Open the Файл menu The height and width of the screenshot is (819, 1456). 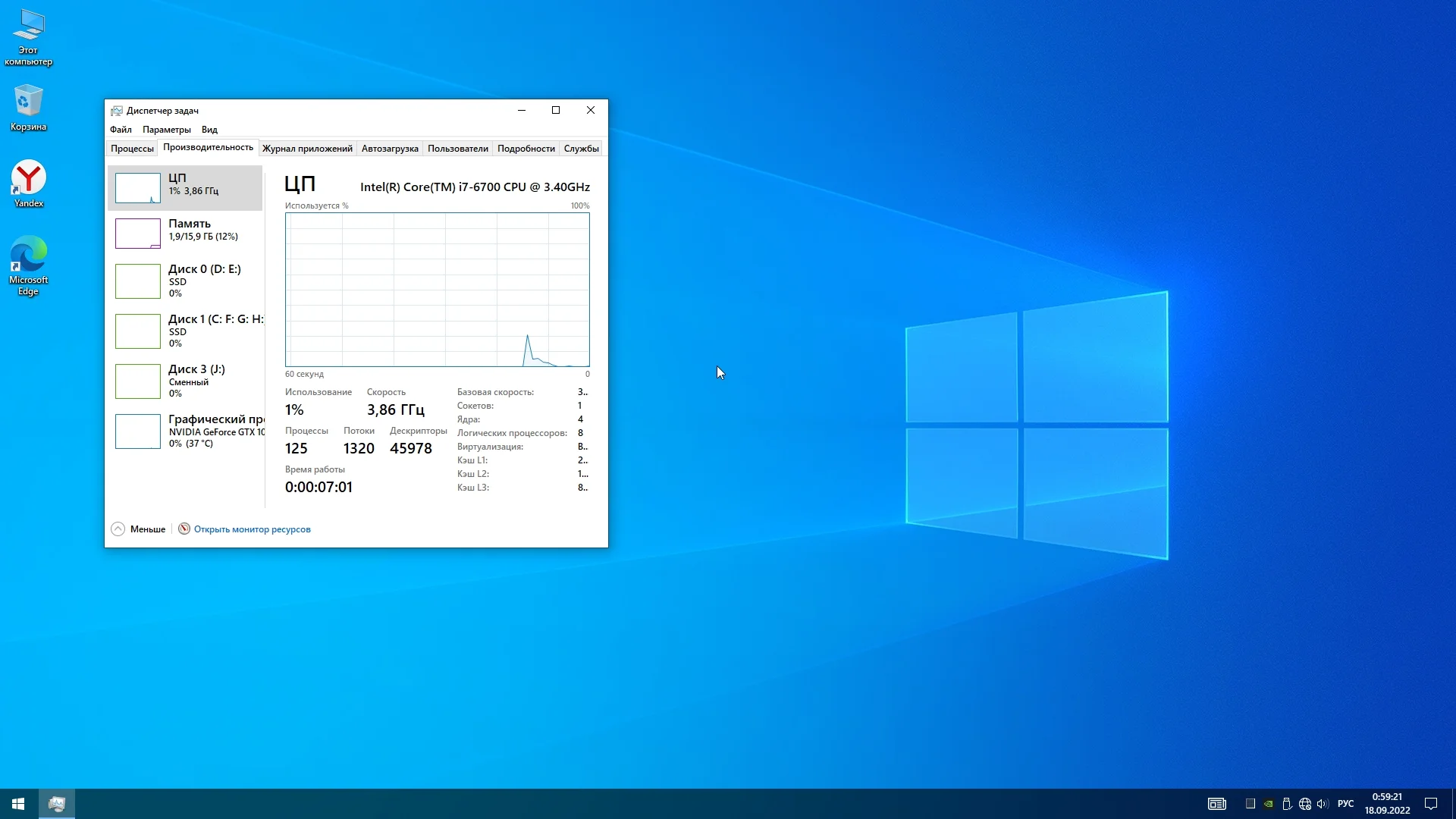click(x=121, y=130)
